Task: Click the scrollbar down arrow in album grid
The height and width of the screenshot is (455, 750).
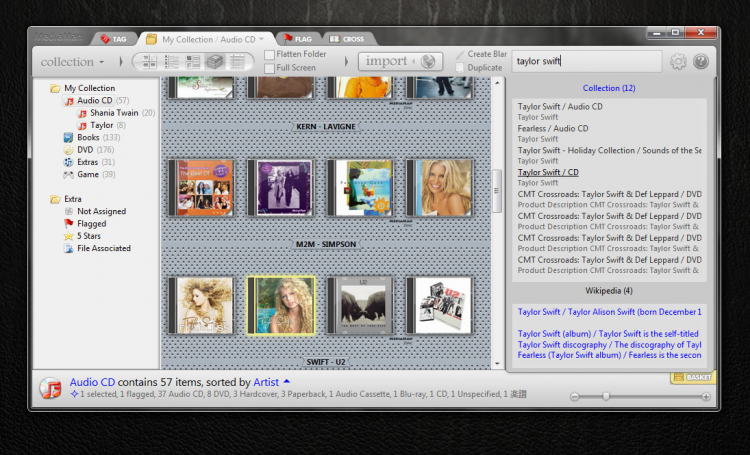Action: (497, 364)
